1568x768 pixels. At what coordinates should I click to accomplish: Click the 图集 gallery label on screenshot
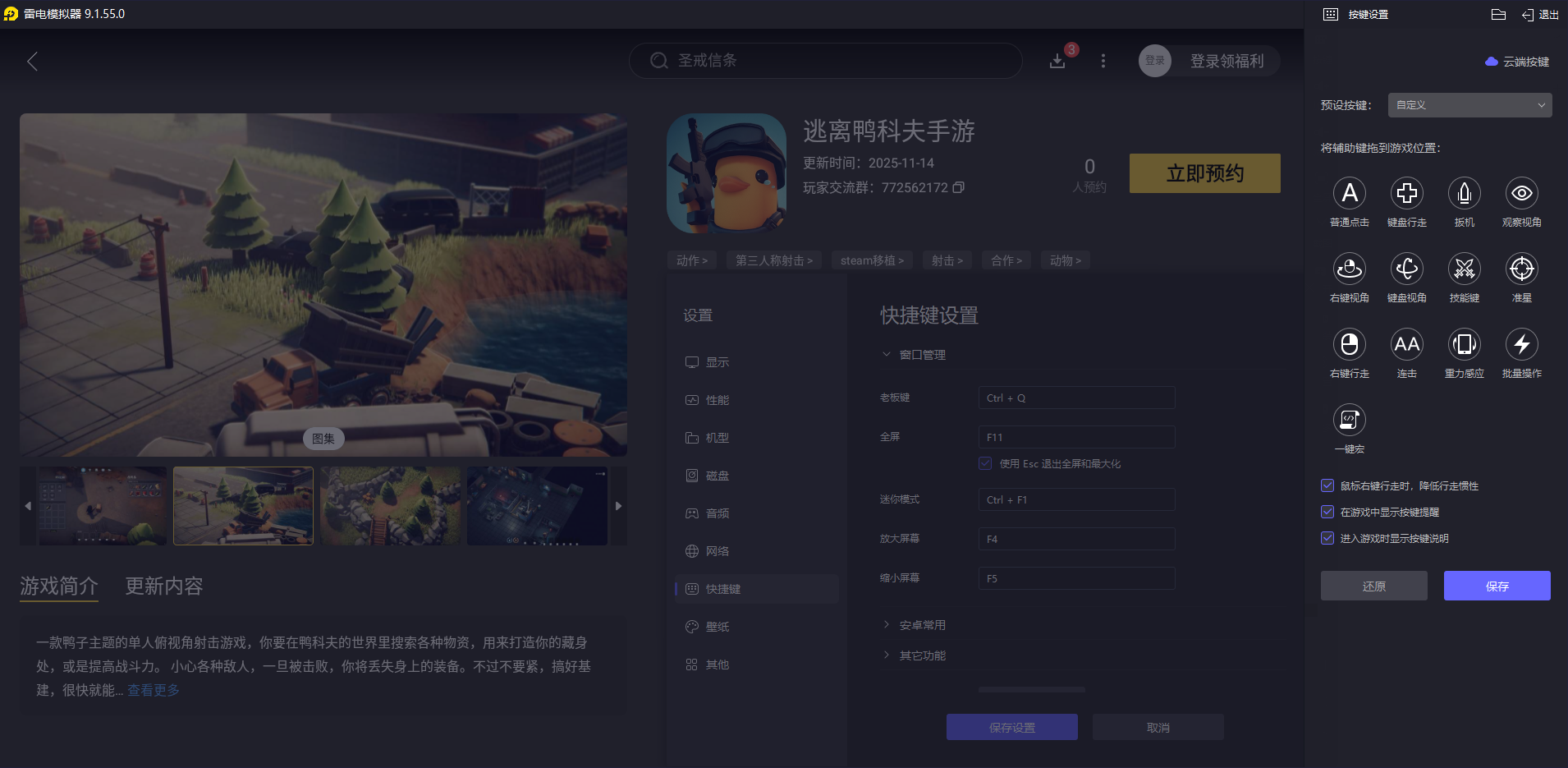(x=323, y=439)
